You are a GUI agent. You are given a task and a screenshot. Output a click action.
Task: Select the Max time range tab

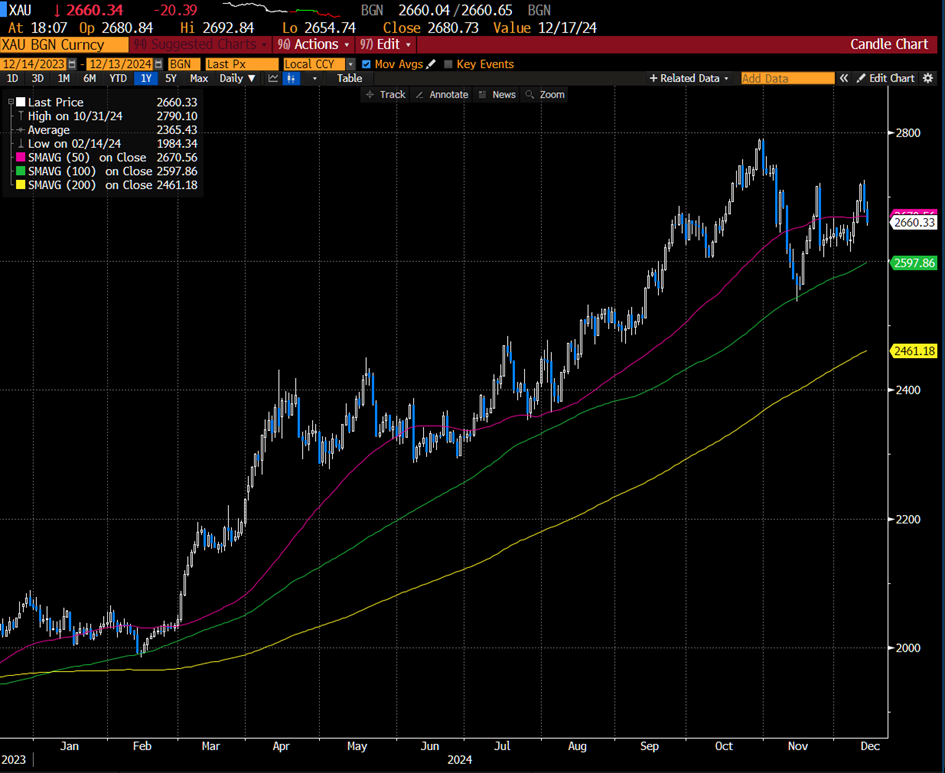pyautogui.click(x=198, y=78)
